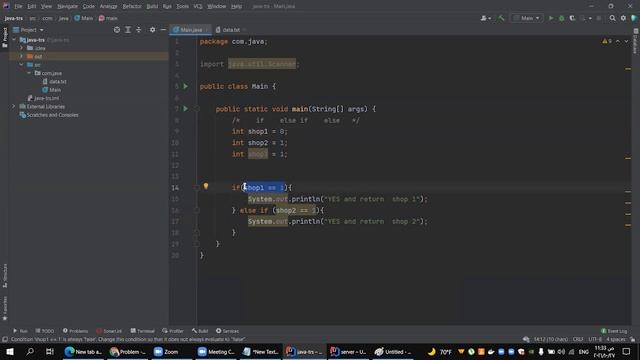
Task: Click run gutter arrow beside main method
Action: [186, 109]
